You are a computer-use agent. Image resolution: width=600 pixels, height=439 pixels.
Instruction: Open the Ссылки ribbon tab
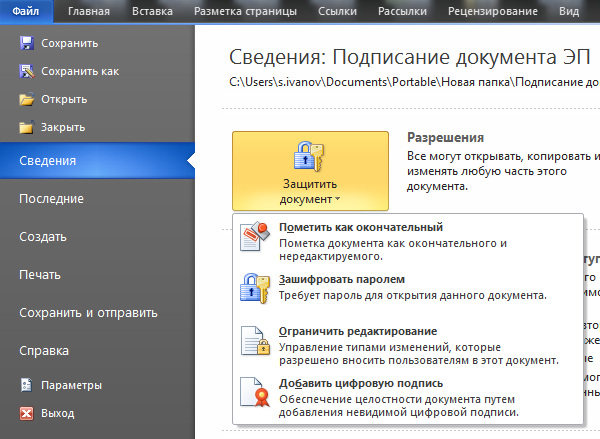coord(338,11)
